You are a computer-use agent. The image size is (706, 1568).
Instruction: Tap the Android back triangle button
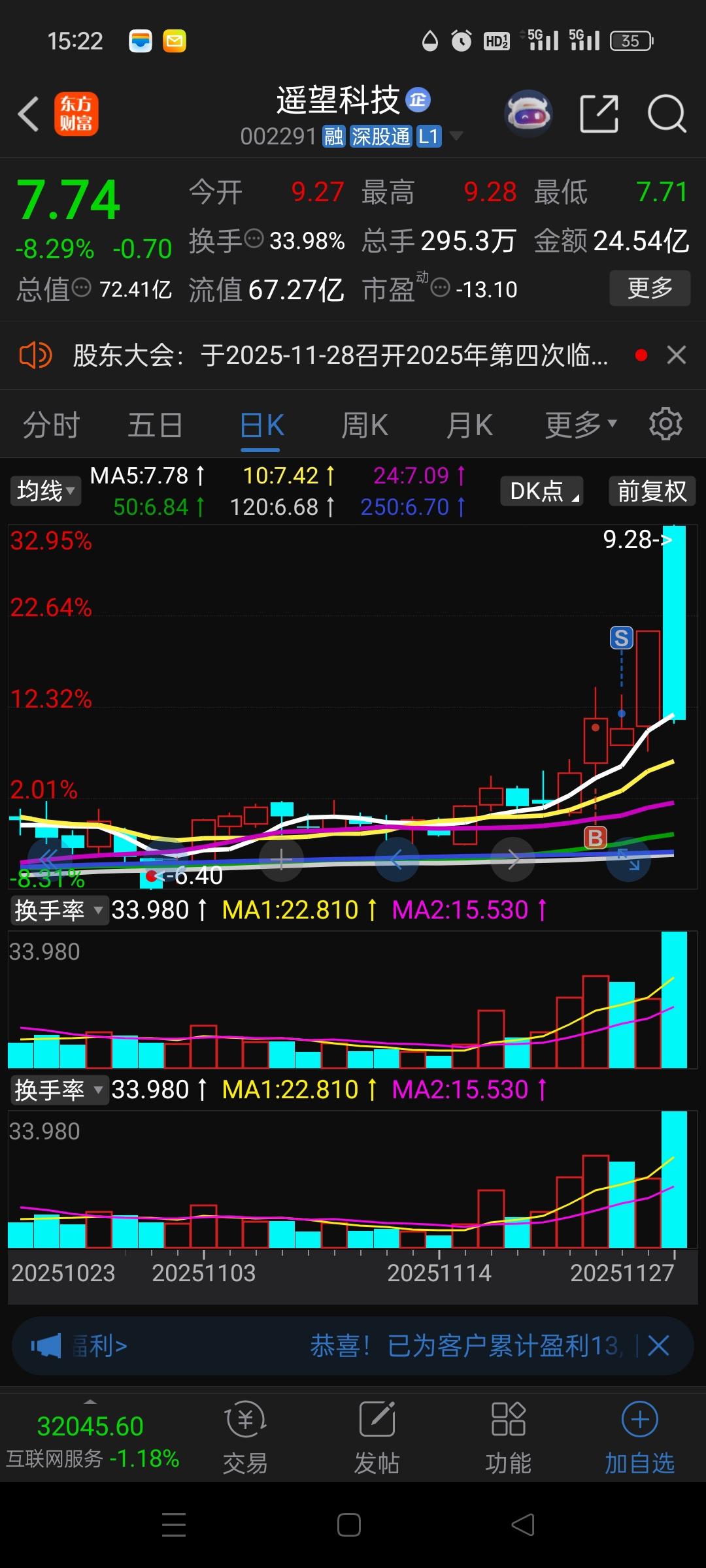[523, 1525]
